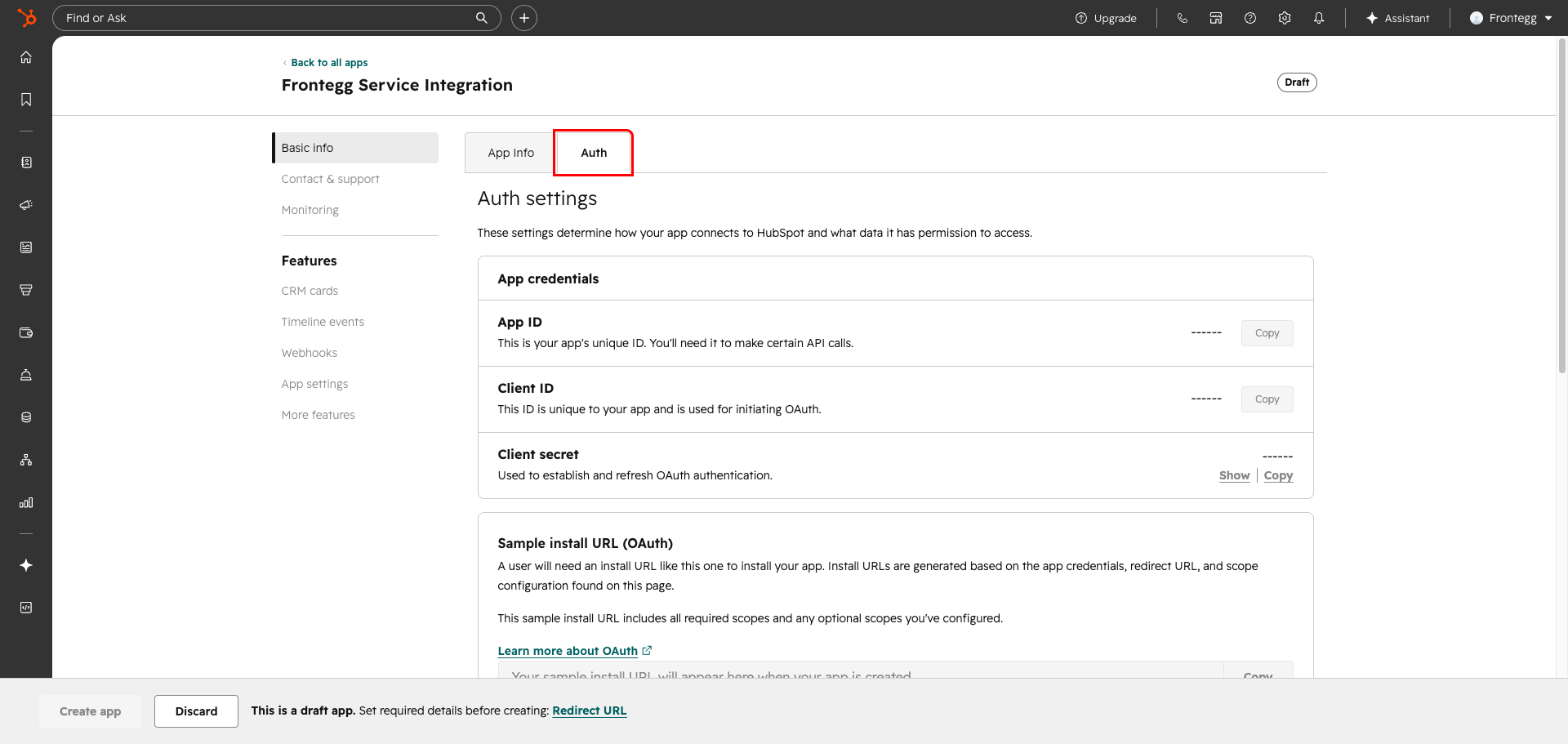Open Learn more about OAuth link

click(568, 651)
